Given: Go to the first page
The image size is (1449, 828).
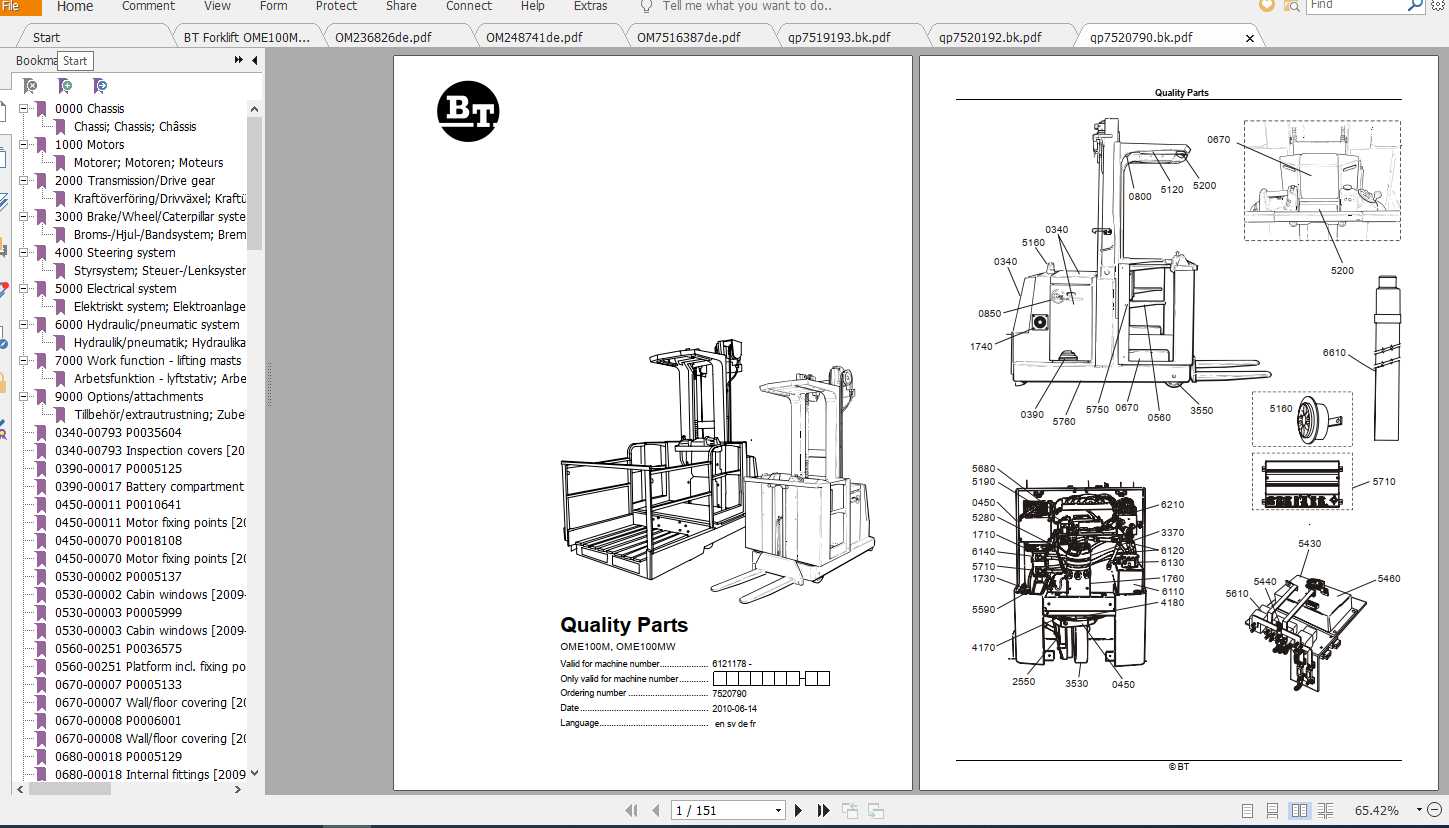Looking at the screenshot, I should point(631,810).
